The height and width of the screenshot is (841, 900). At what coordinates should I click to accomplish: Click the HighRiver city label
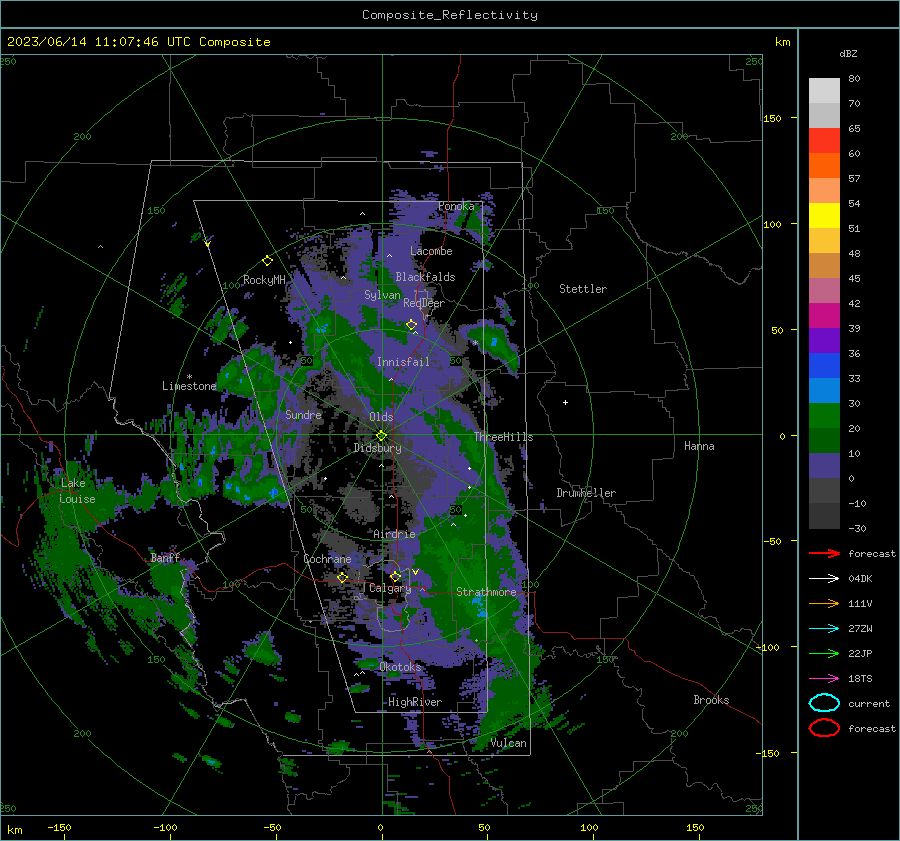tap(415, 702)
